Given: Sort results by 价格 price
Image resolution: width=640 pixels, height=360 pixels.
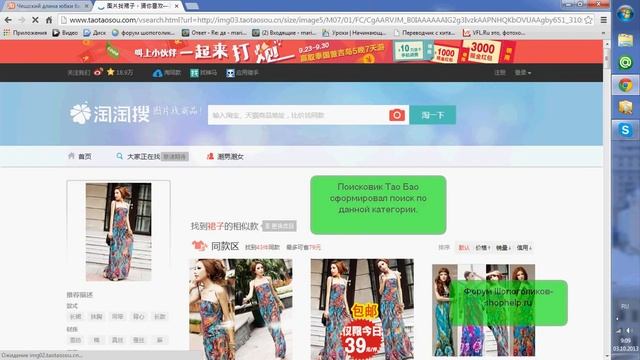Looking at the screenshot, I should (x=482, y=248).
